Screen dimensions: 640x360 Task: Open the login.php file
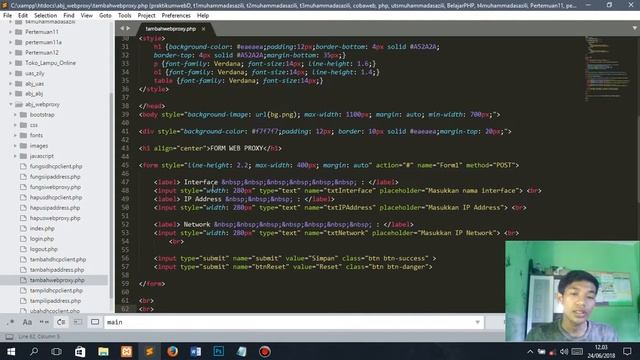pyautogui.click(x=42, y=239)
